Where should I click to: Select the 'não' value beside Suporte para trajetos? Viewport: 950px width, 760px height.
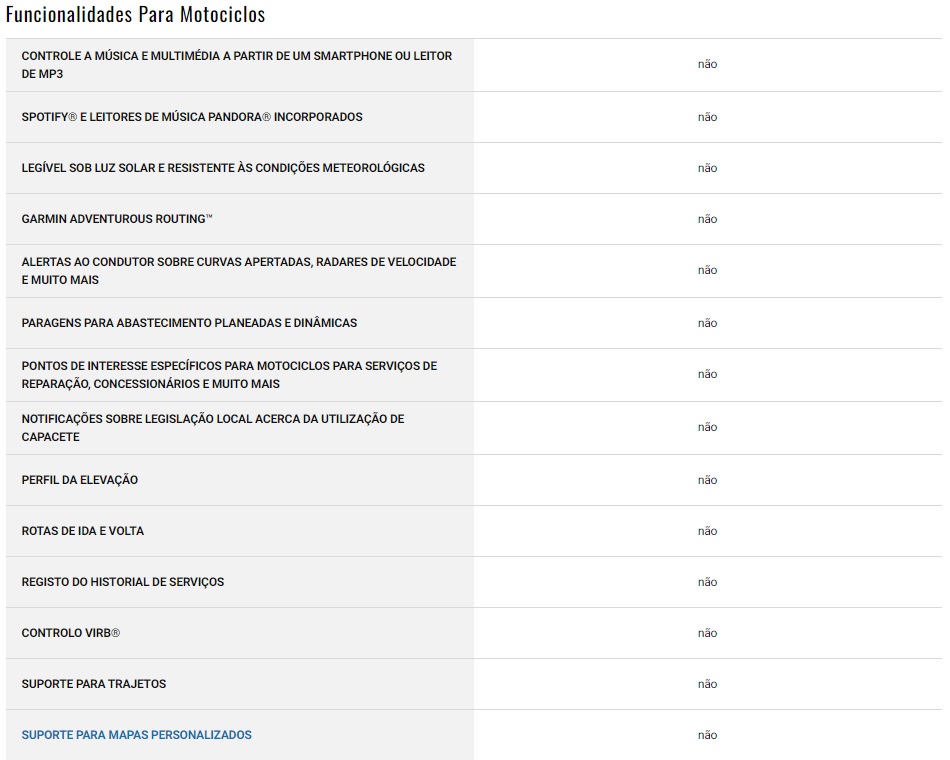707,684
